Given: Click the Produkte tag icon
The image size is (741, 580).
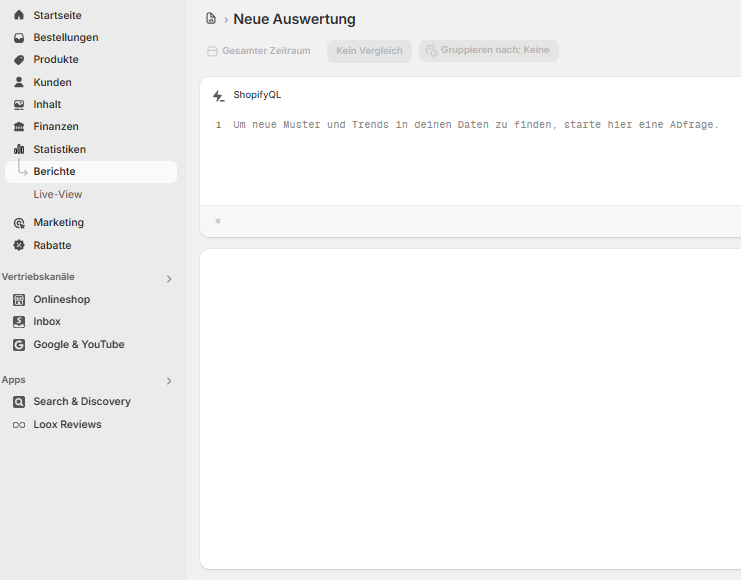Looking at the screenshot, I should (x=19, y=60).
